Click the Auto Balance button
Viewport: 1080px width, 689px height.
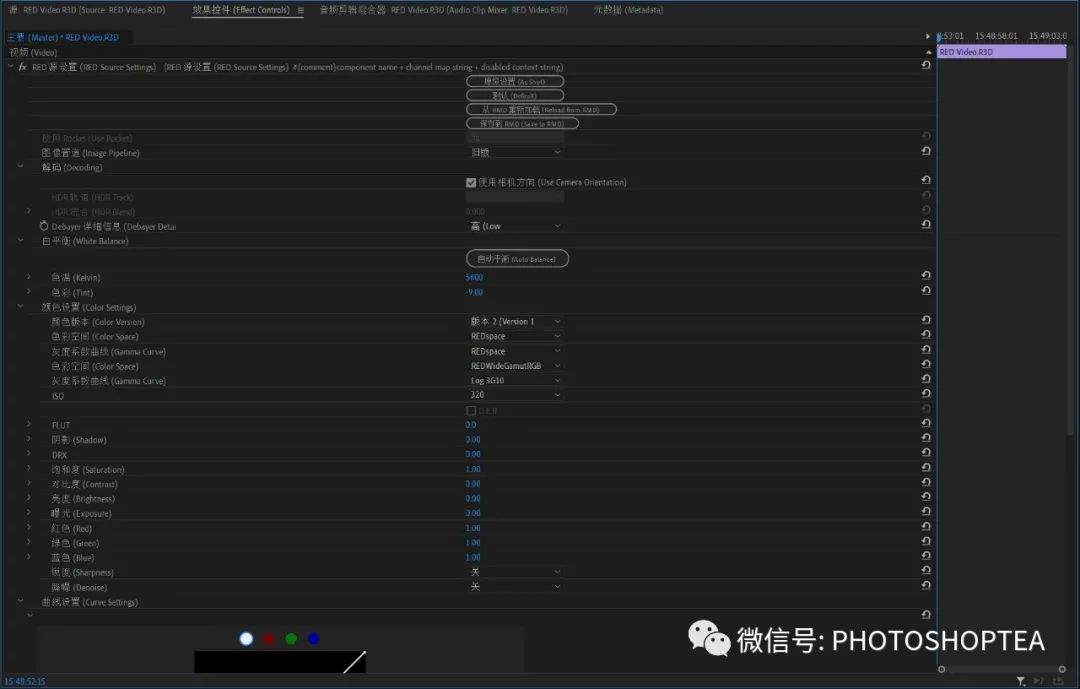point(517,258)
